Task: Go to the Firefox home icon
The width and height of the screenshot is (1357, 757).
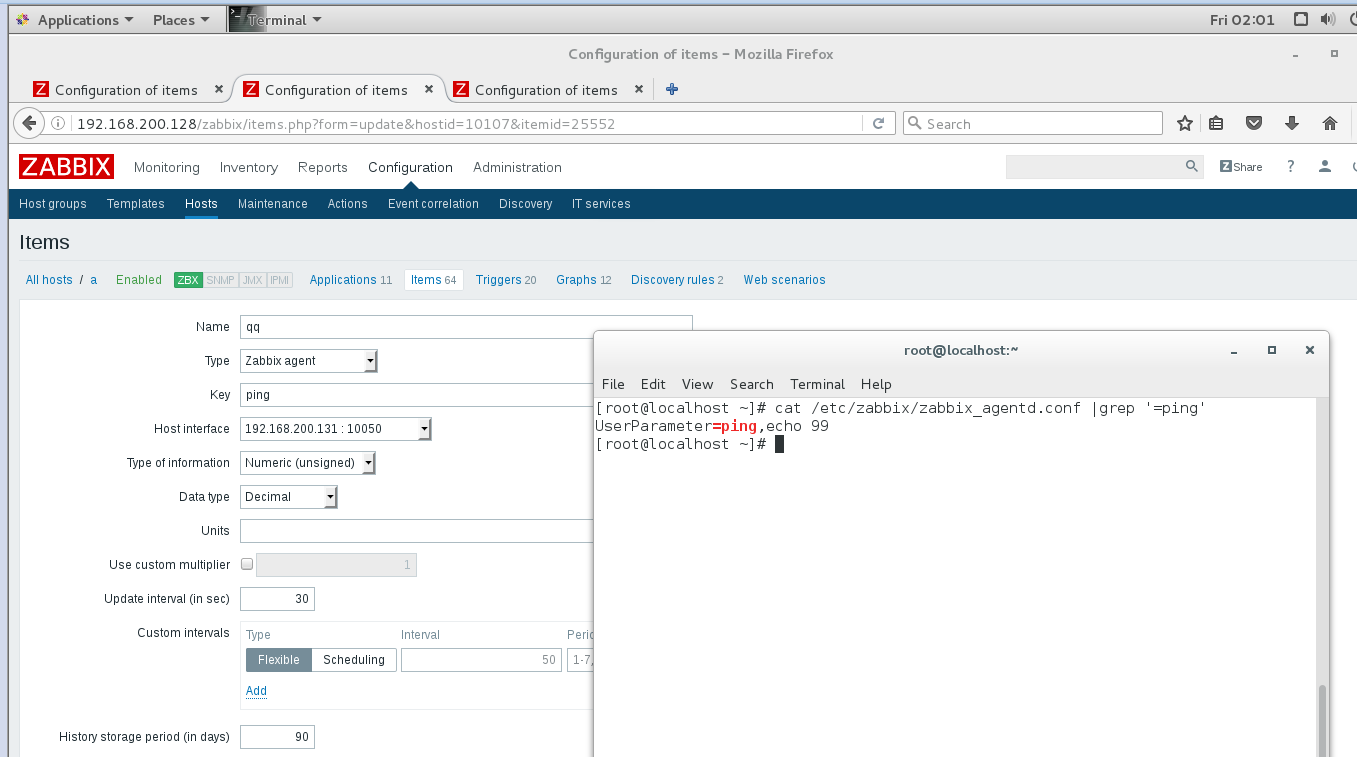Action: (x=1329, y=123)
